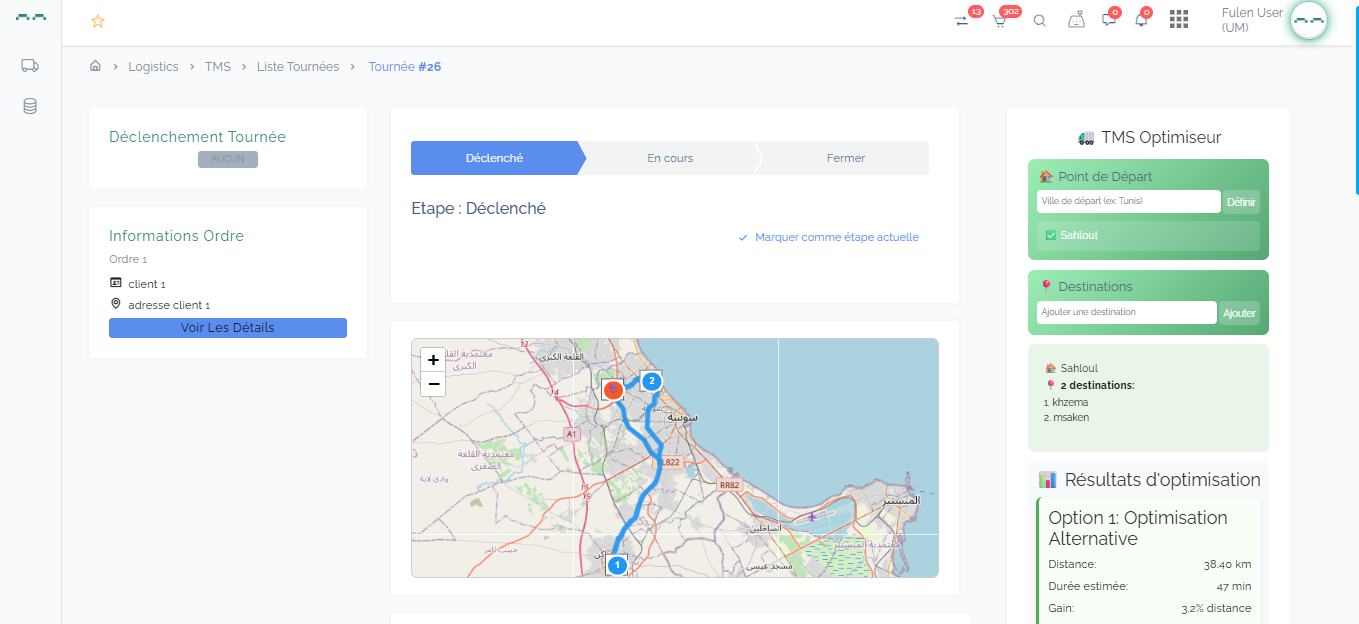Click the Fulen User (UM) name

tap(1252, 20)
